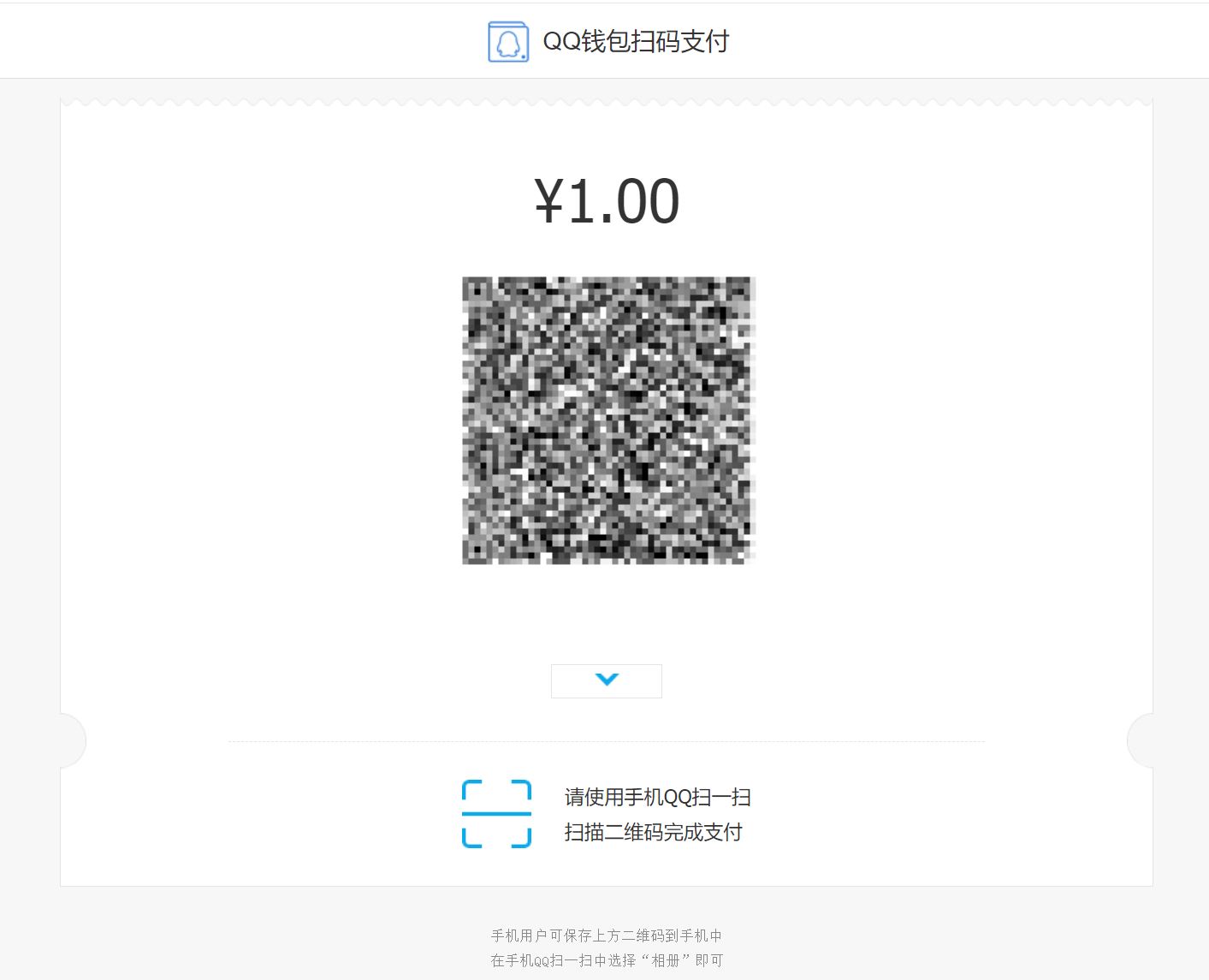This screenshot has width=1209, height=980.
Task: Click the horizontal blue line inside the scan icon
Action: [496, 814]
